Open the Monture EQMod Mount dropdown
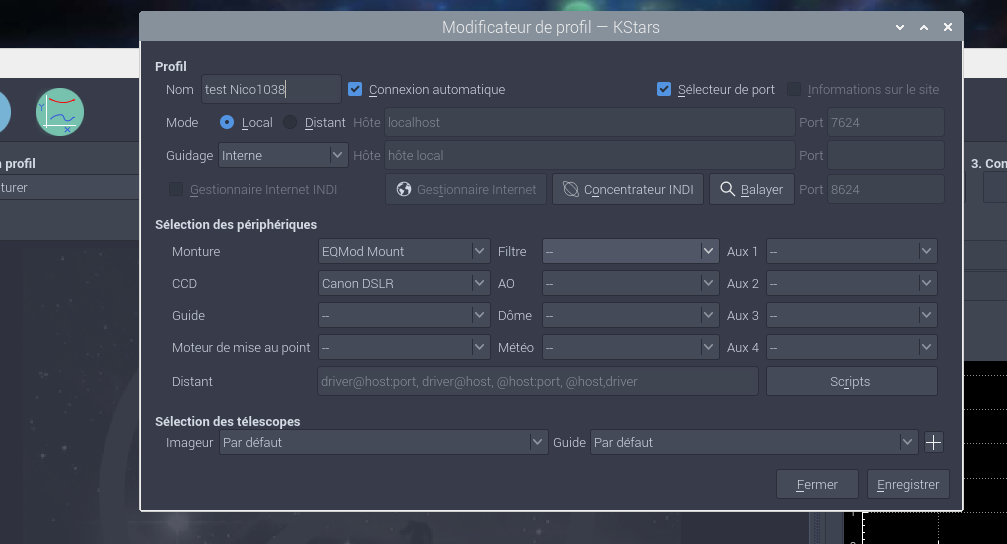The height and width of the screenshot is (544, 1007). click(403, 251)
